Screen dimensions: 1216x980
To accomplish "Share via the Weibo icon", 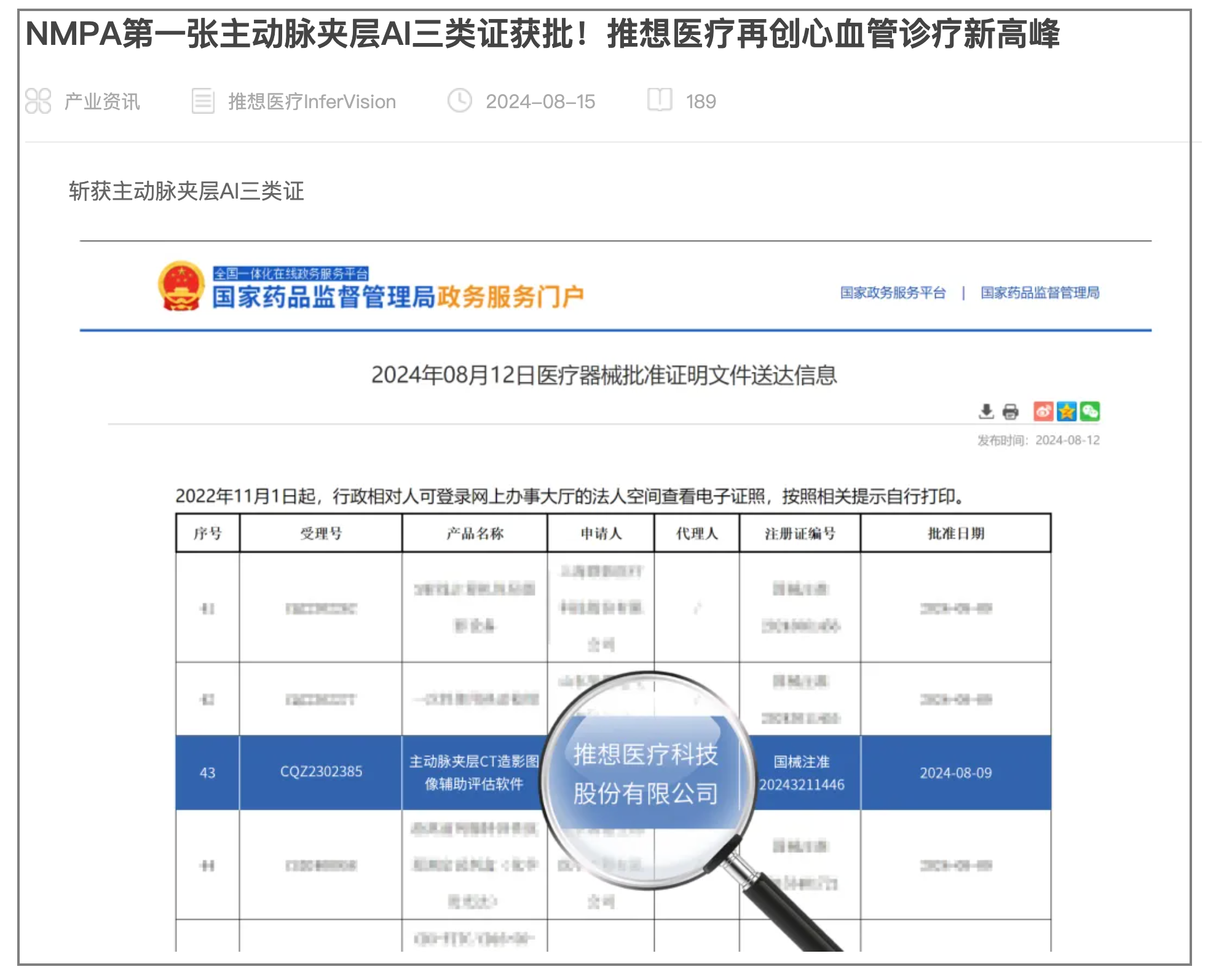I will (1043, 411).
